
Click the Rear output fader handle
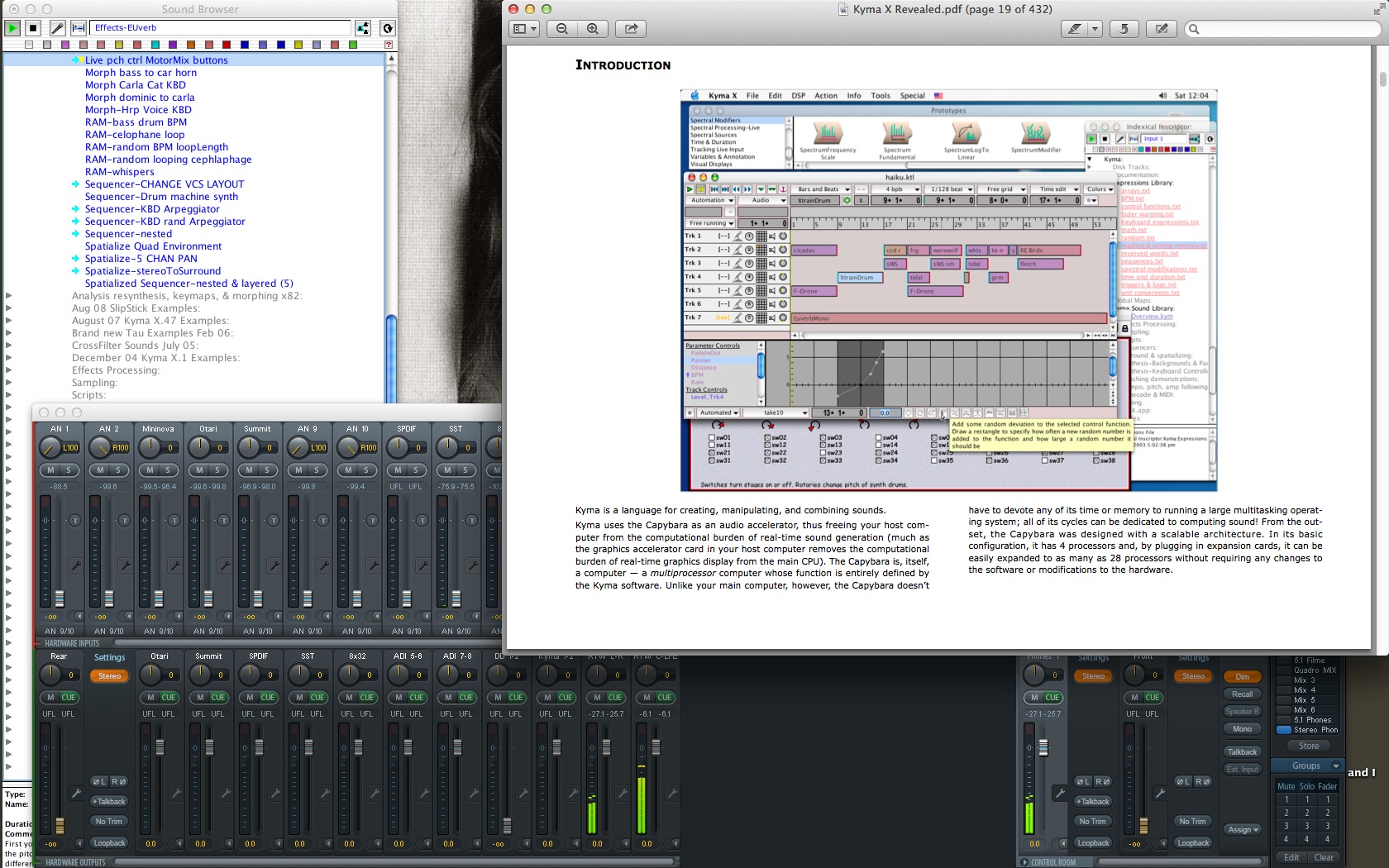coord(60,825)
